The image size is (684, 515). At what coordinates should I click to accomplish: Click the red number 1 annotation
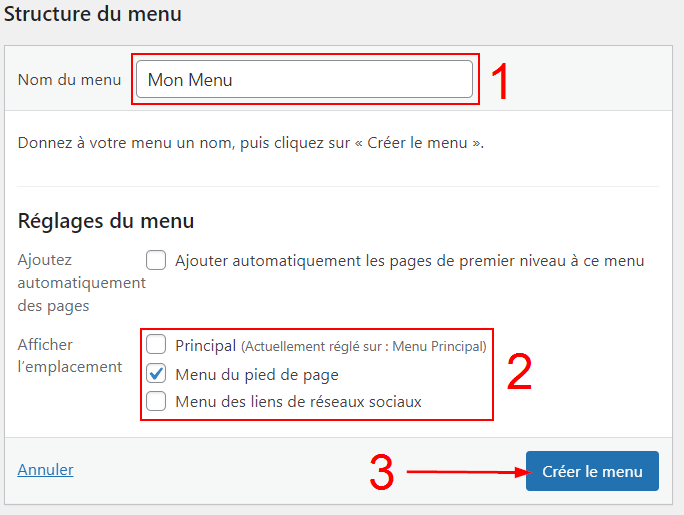(x=500, y=82)
